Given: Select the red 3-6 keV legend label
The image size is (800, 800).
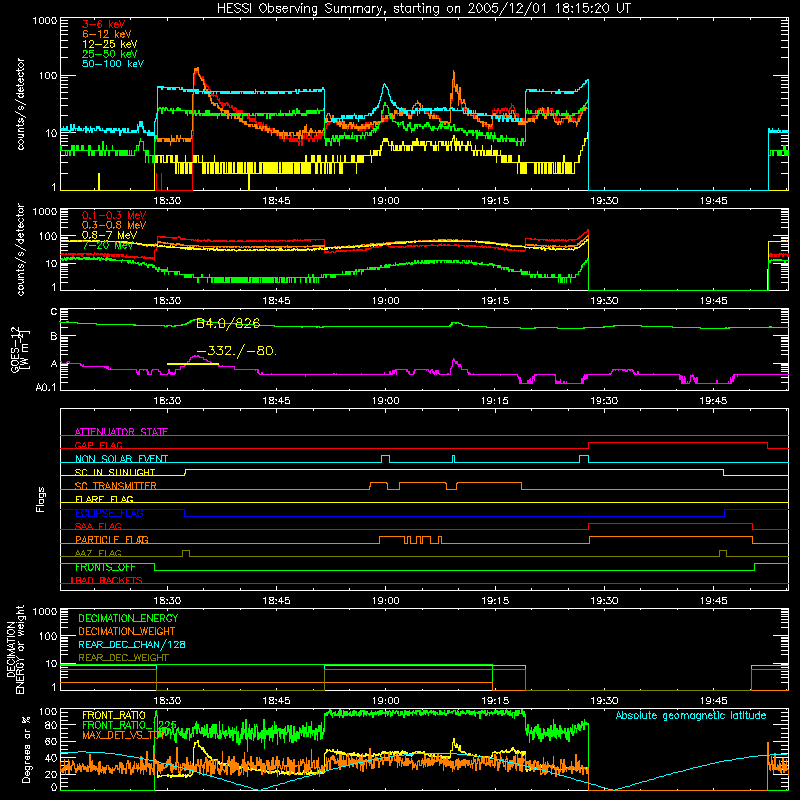Looking at the screenshot, I should coord(104,24).
